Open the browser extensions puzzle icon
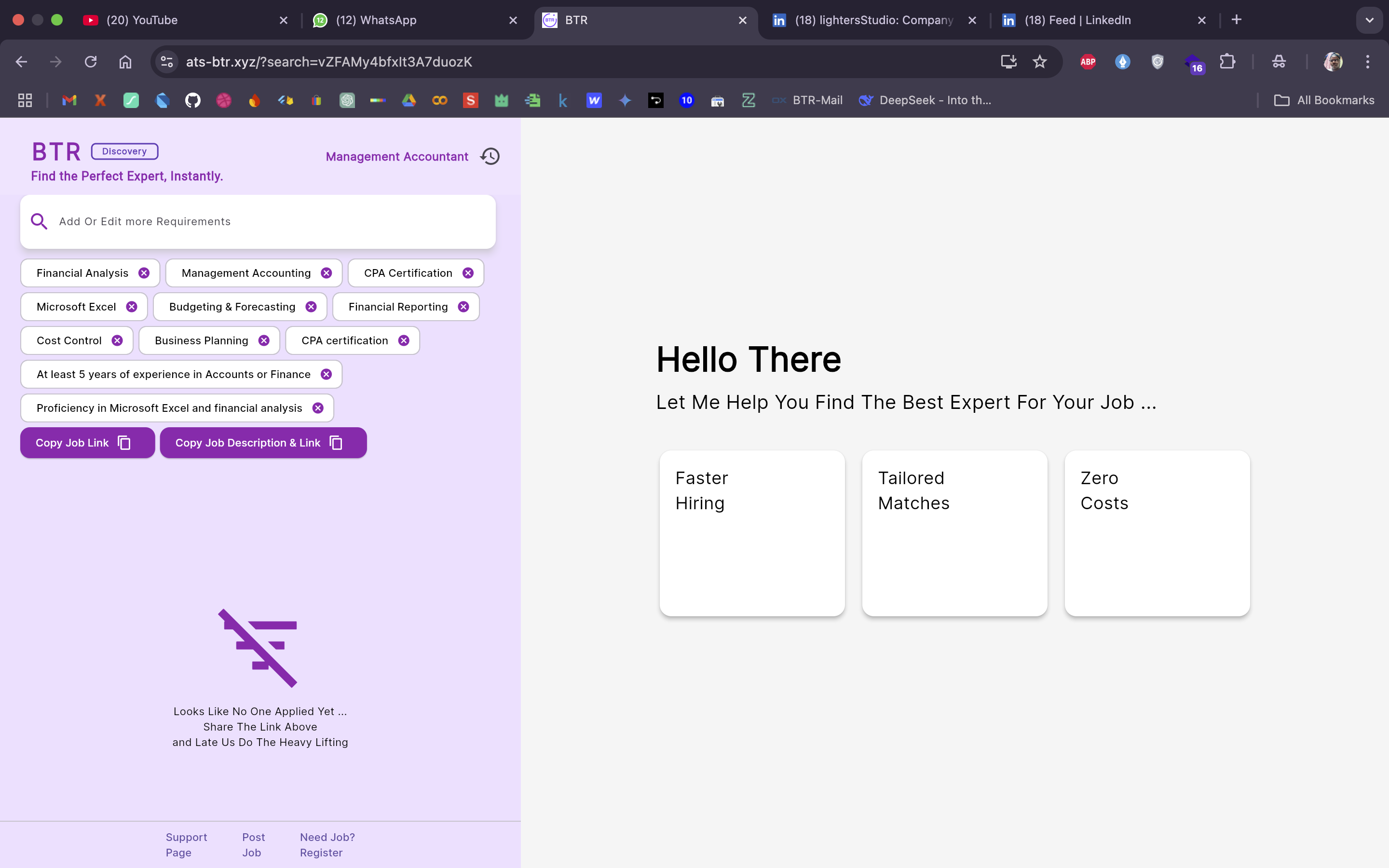Viewport: 1389px width, 868px height. (x=1227, y=61)
